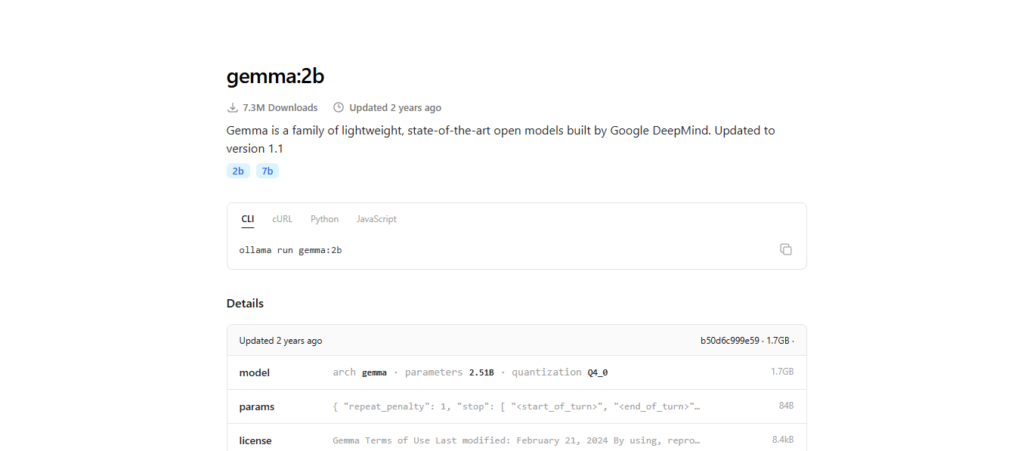Select the 7b tag badge
Screen dimensions: 1024x451
click(267, 171)
